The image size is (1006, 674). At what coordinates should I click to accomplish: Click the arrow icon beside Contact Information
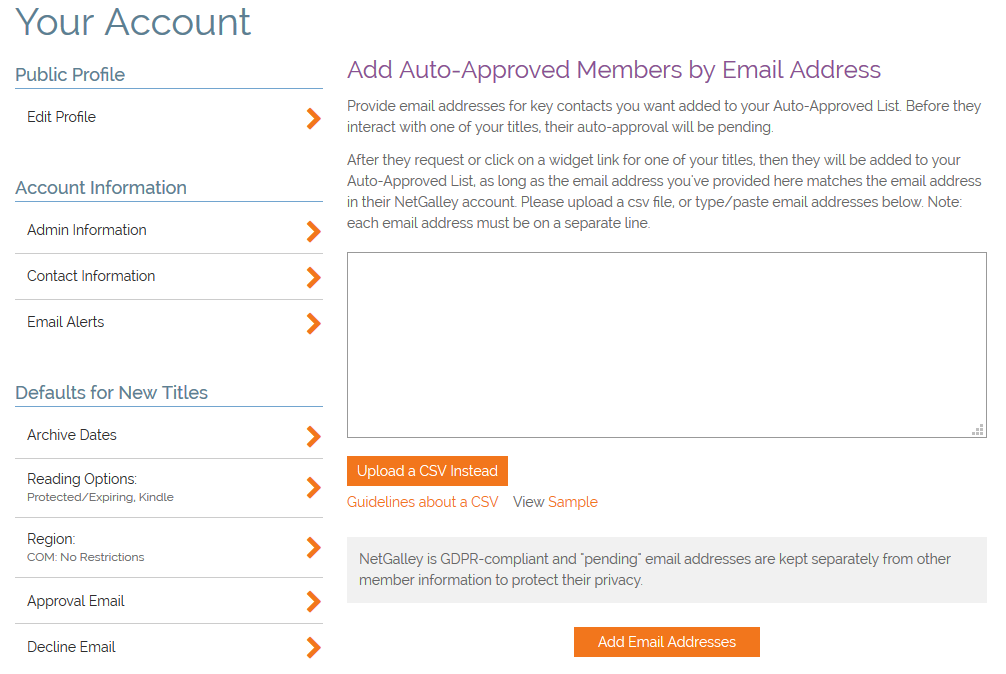313,277
